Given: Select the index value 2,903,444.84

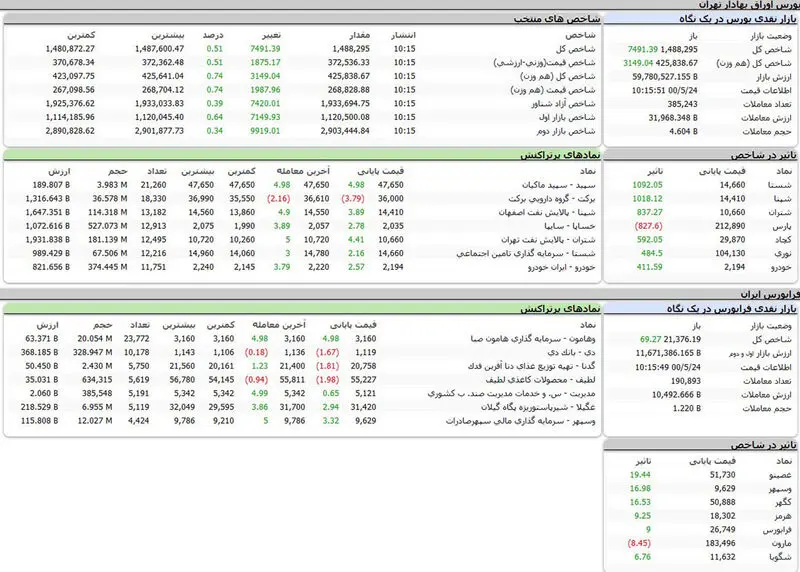Looking at the screenshot, I should tap(345, 131).
